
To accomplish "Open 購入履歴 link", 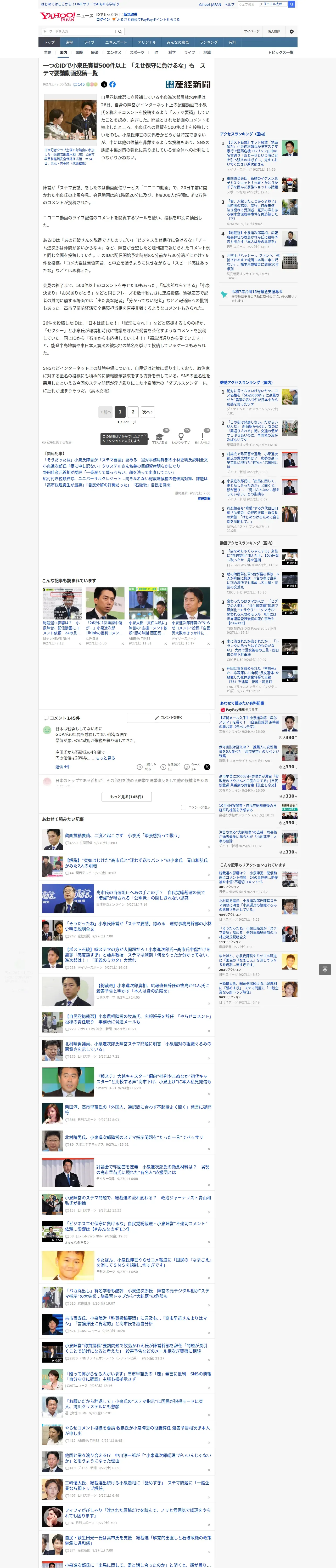I will [274, 31].
